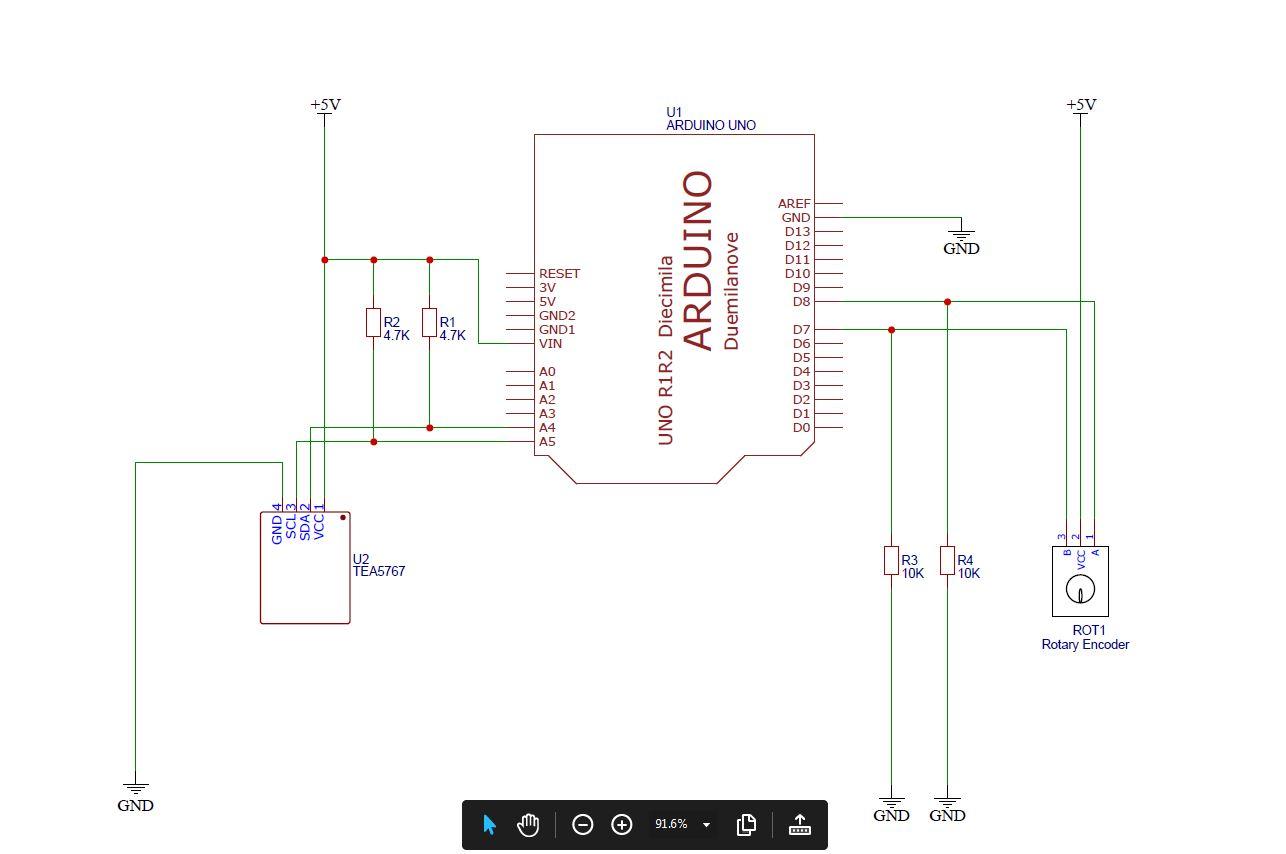
Task: Select resistor R3 10K
Action: coord(891,560)
